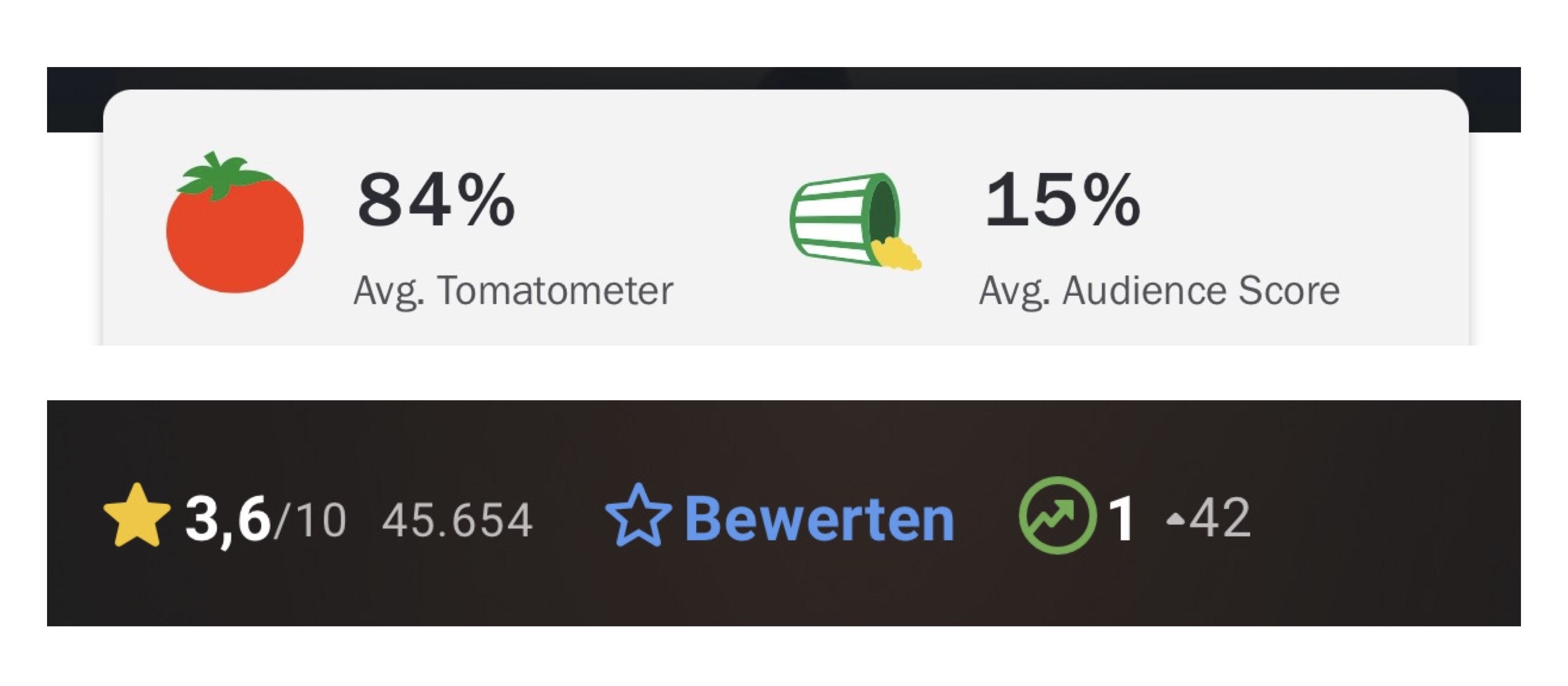Click the yellow filled star icon

(136, 516)
